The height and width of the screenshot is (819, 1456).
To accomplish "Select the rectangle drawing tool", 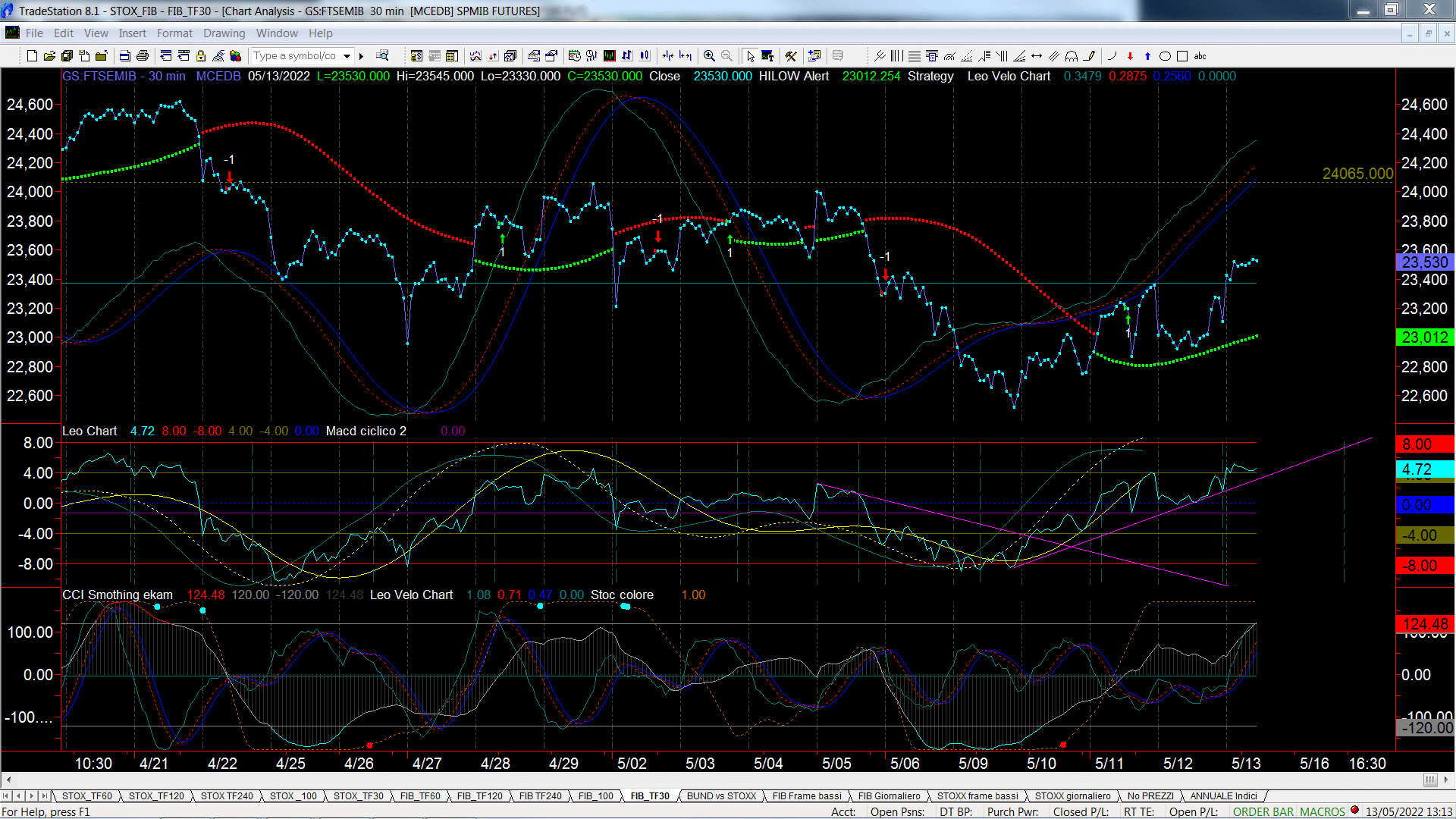I will point(1182,56).
